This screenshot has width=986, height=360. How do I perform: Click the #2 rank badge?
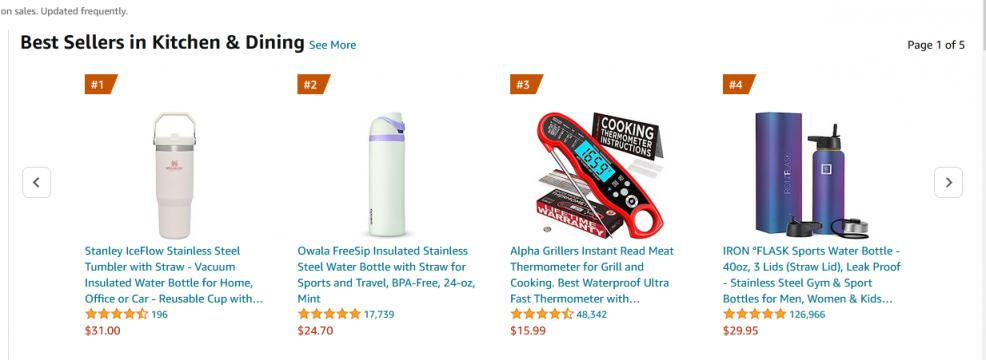tap(313, 84)
